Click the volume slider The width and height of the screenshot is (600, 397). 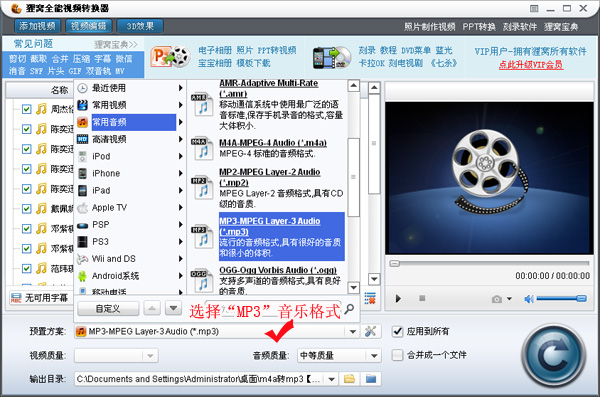(561, 298)
